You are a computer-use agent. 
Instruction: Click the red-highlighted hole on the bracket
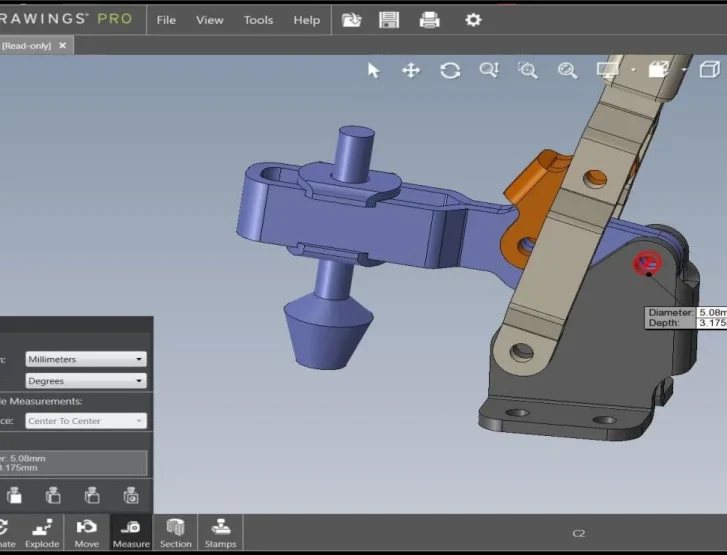tap(647, 263)
